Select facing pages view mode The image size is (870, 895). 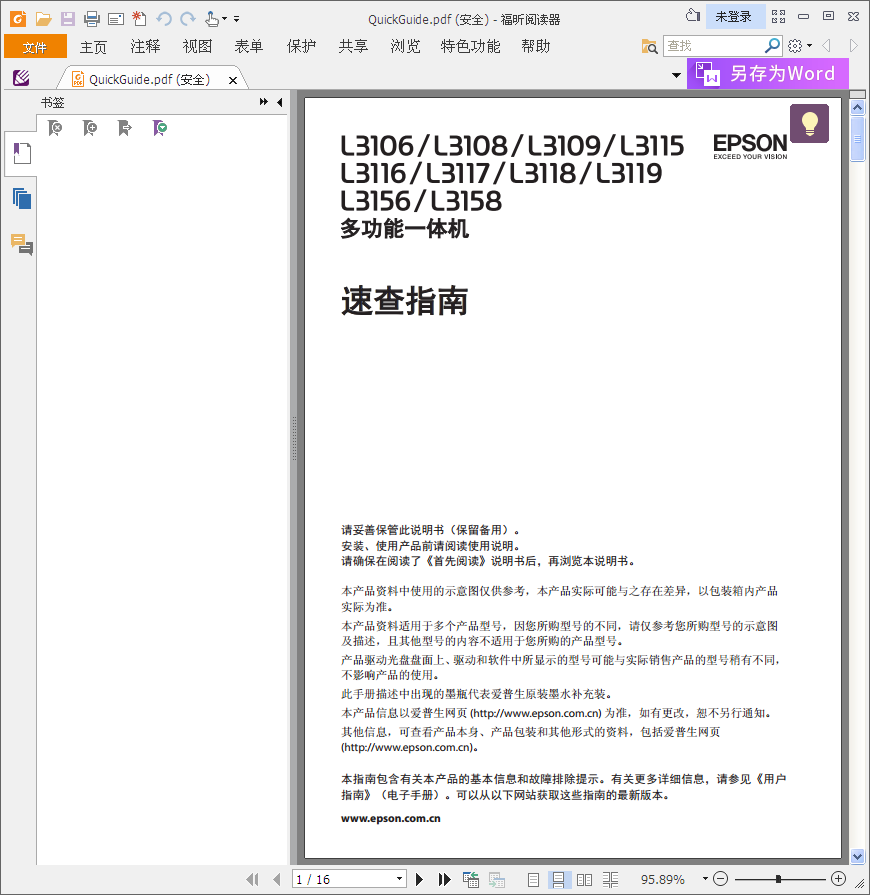585,880
